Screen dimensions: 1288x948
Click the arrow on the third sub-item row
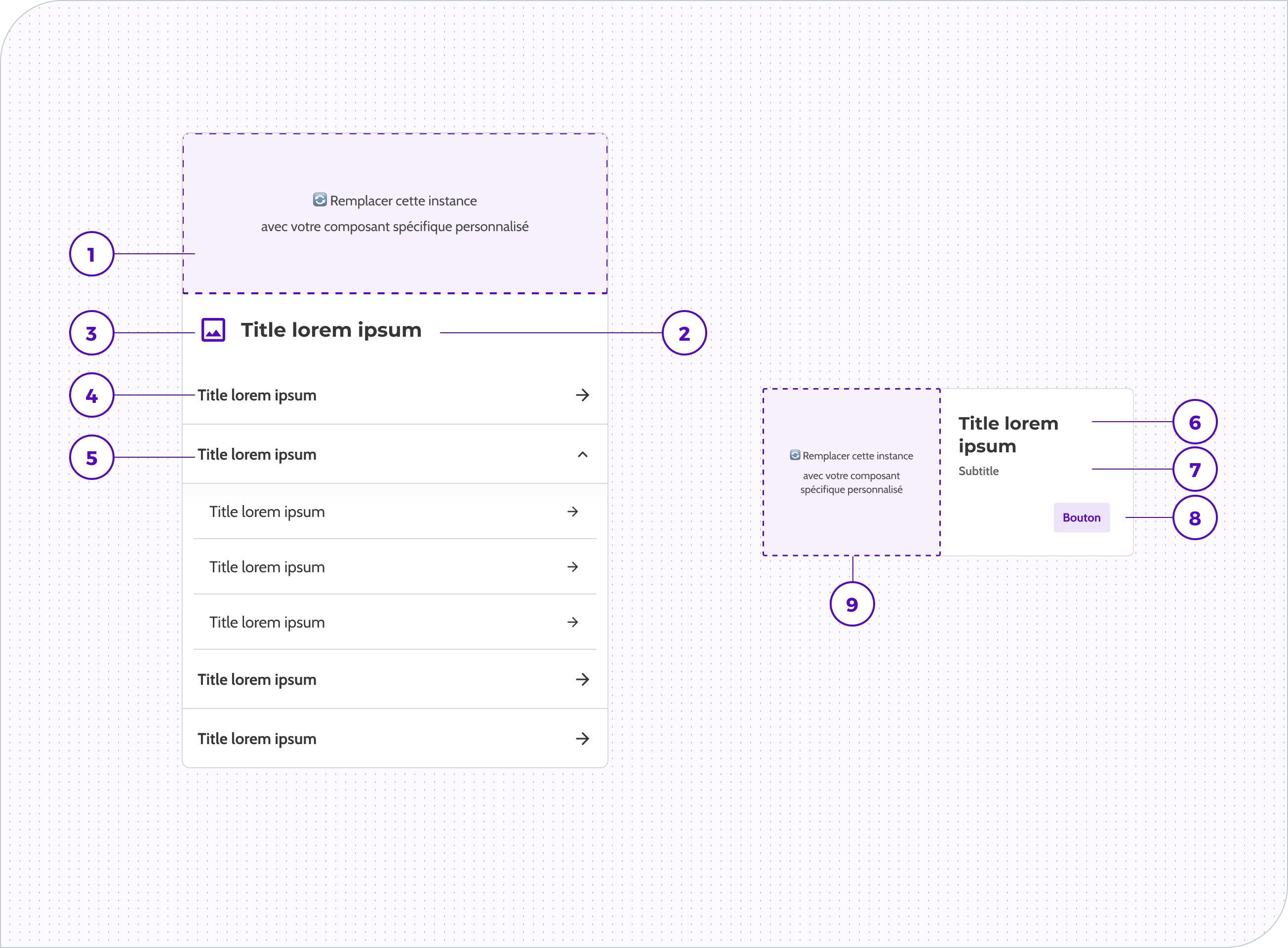coord(572,622)
